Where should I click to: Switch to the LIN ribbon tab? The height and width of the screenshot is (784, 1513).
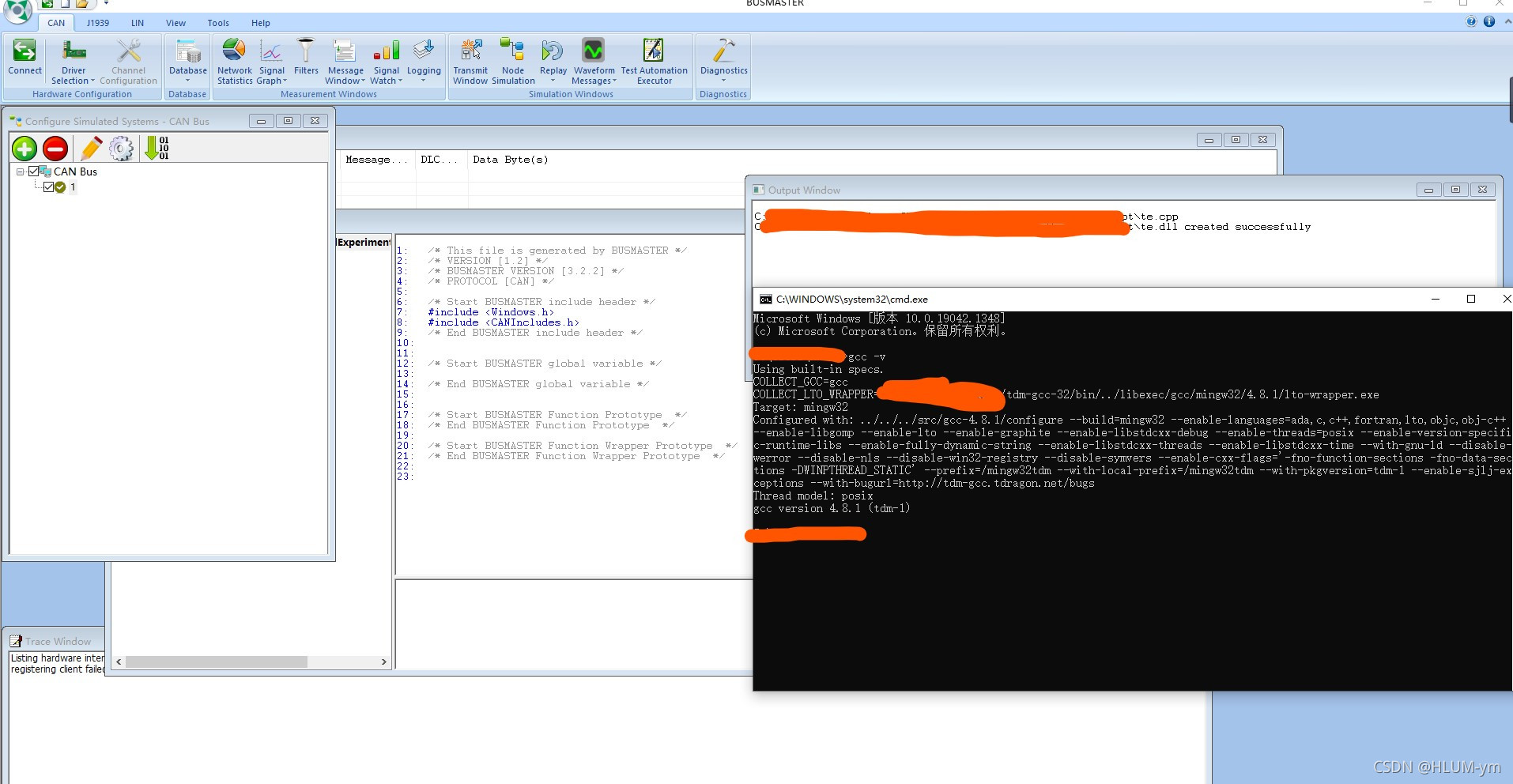coord(138,23)
